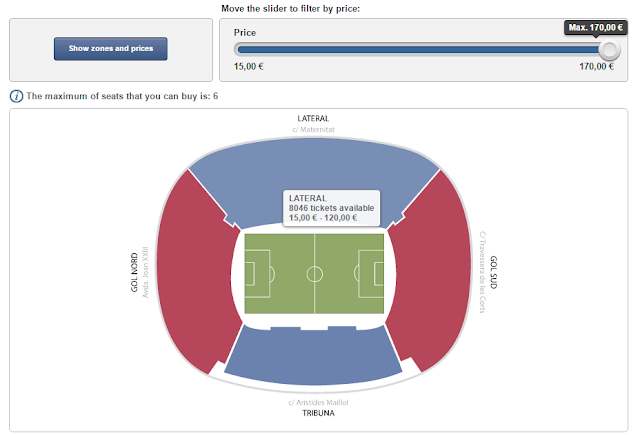Click the GOL SUD vertical label
Viewport: 640px width, 435px height.
(493, 272)
